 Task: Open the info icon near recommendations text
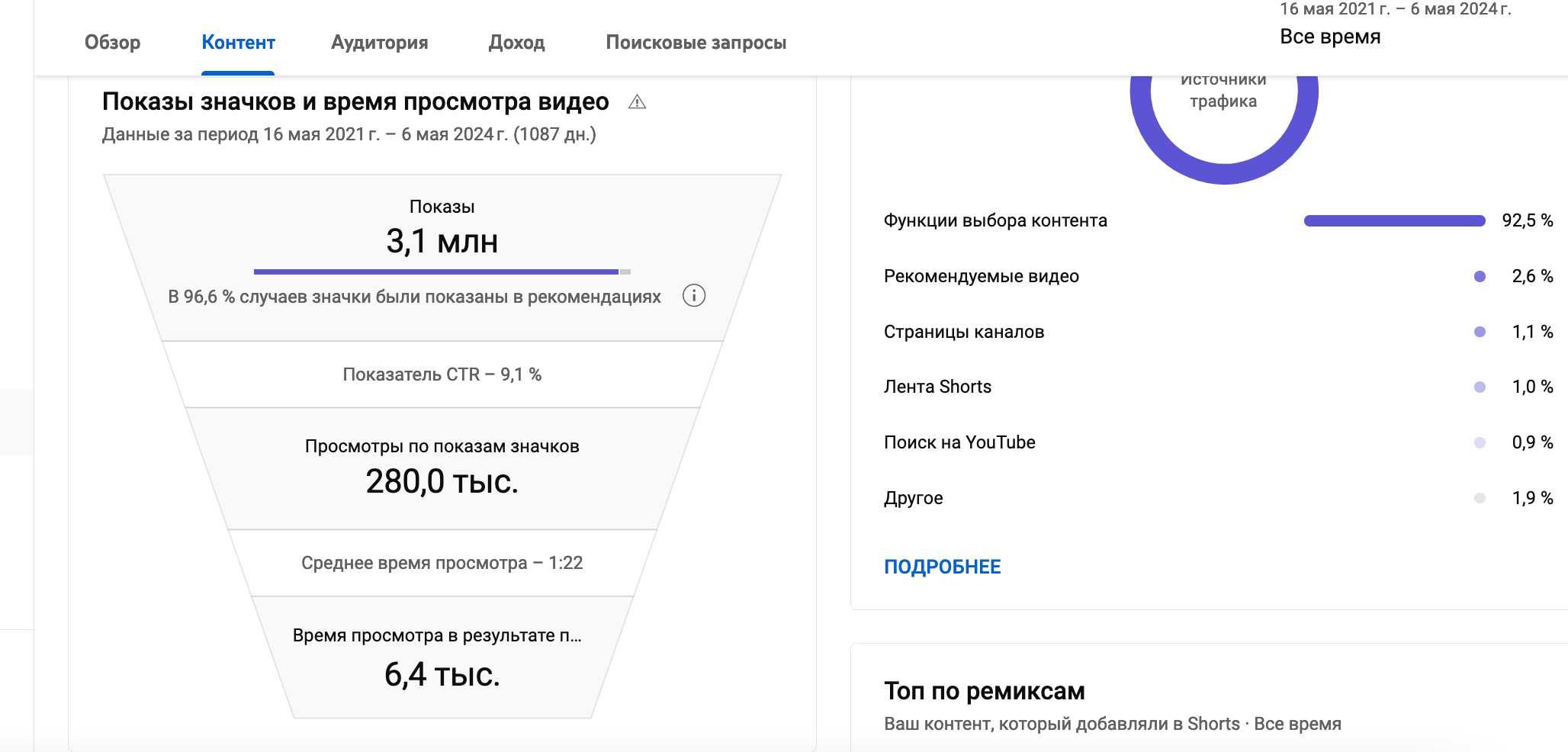pyautogui.click(x=693, y=296)
